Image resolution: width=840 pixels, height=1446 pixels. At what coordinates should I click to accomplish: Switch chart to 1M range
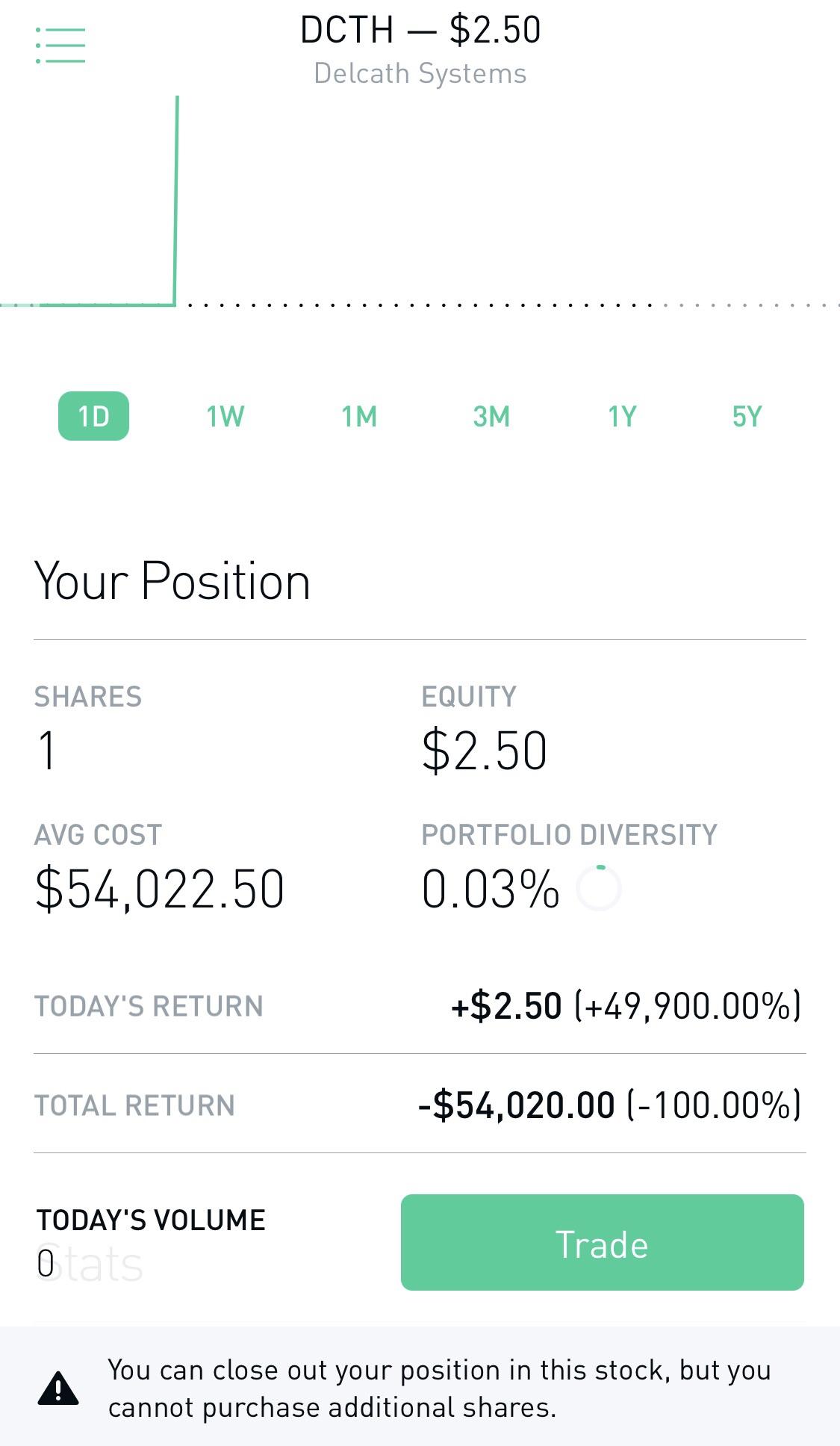click(x=359, y=416)
